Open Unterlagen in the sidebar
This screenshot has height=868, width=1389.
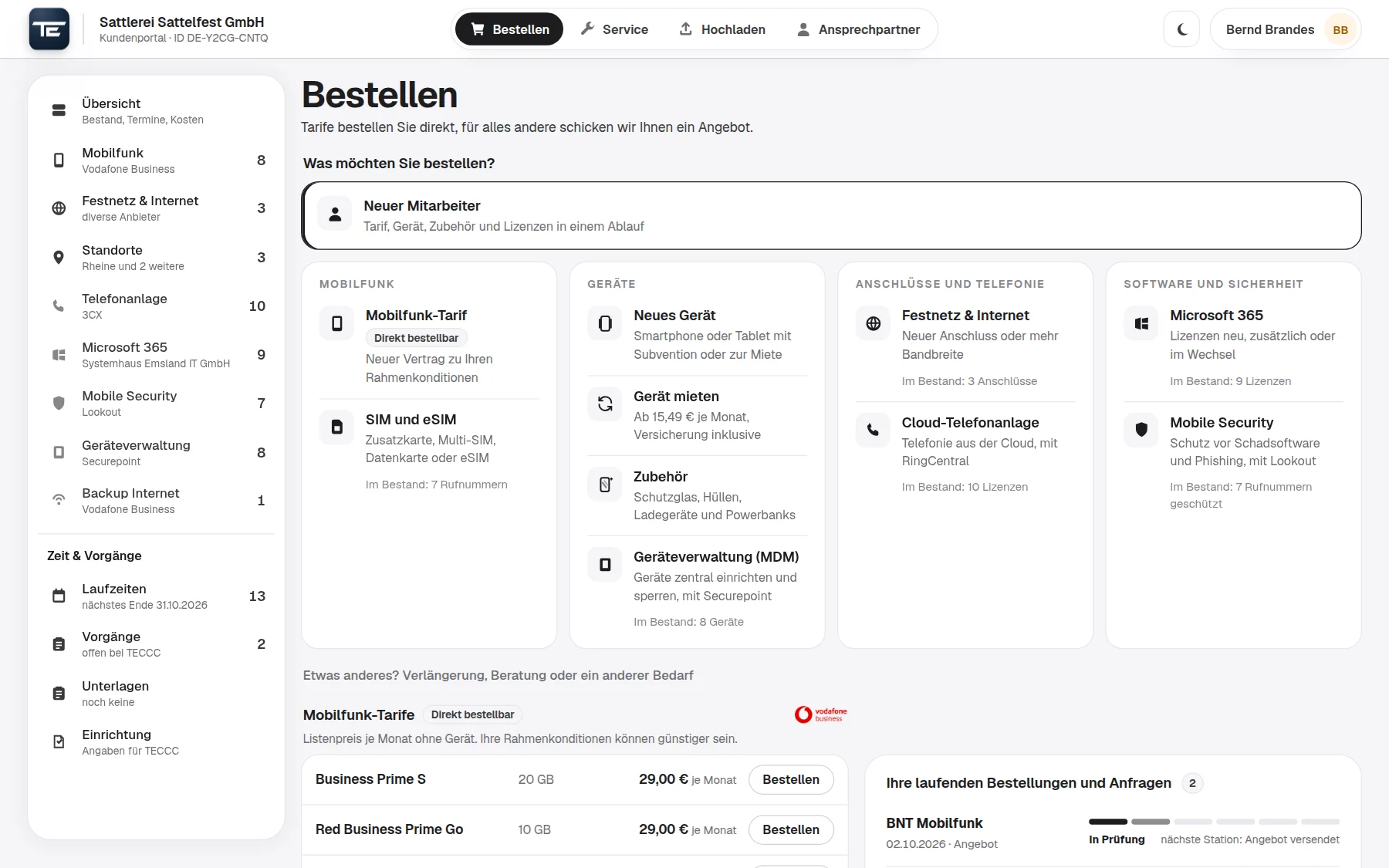click(157, 693)
